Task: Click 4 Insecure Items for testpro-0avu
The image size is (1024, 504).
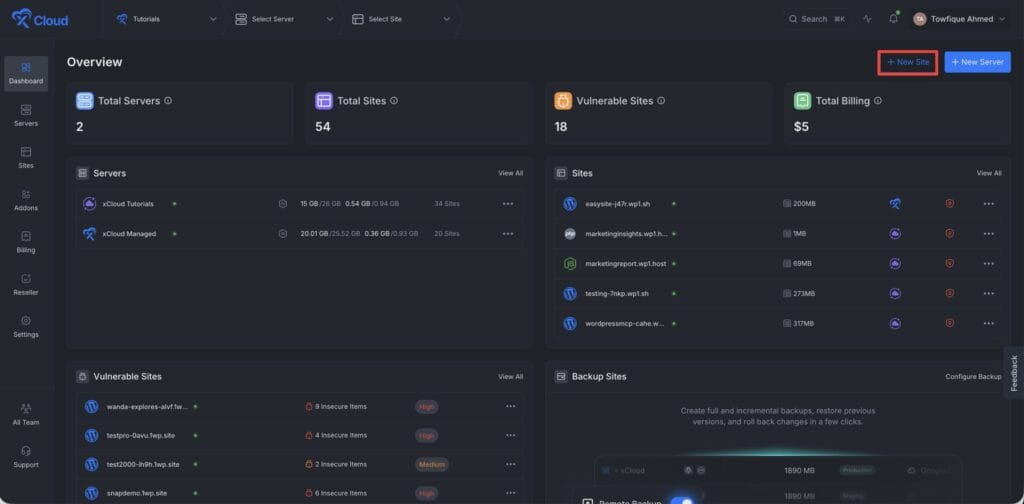Action: point(336,435)
